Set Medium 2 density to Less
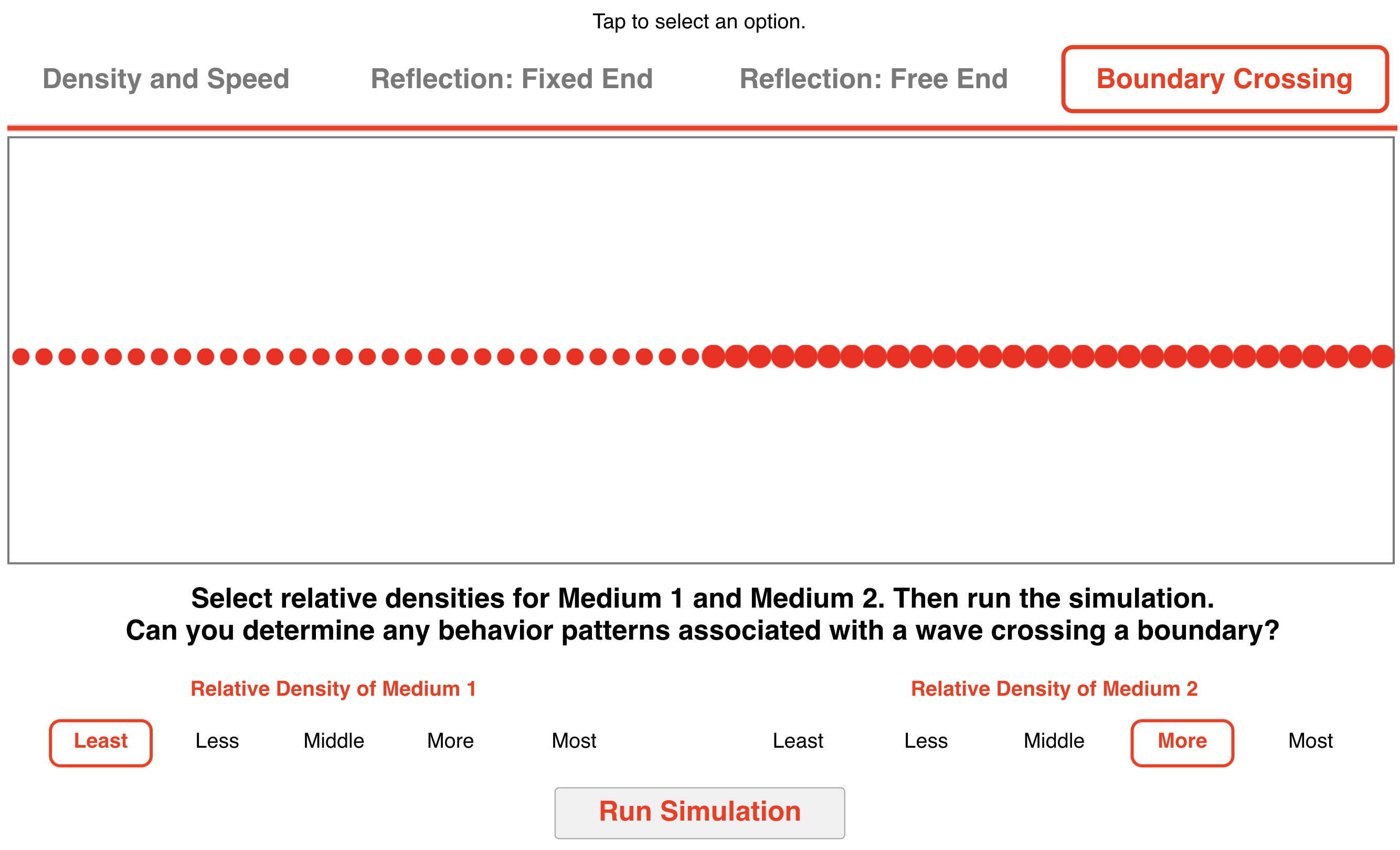The image size is (1400, 850). coord(926,741)
